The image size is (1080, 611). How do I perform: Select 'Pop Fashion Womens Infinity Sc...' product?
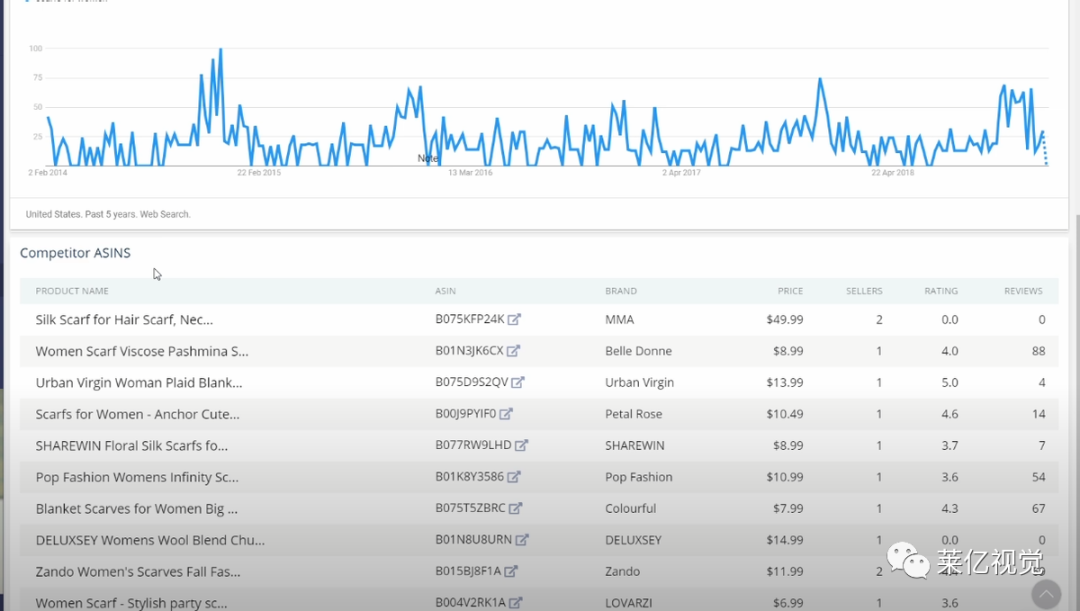137,477
